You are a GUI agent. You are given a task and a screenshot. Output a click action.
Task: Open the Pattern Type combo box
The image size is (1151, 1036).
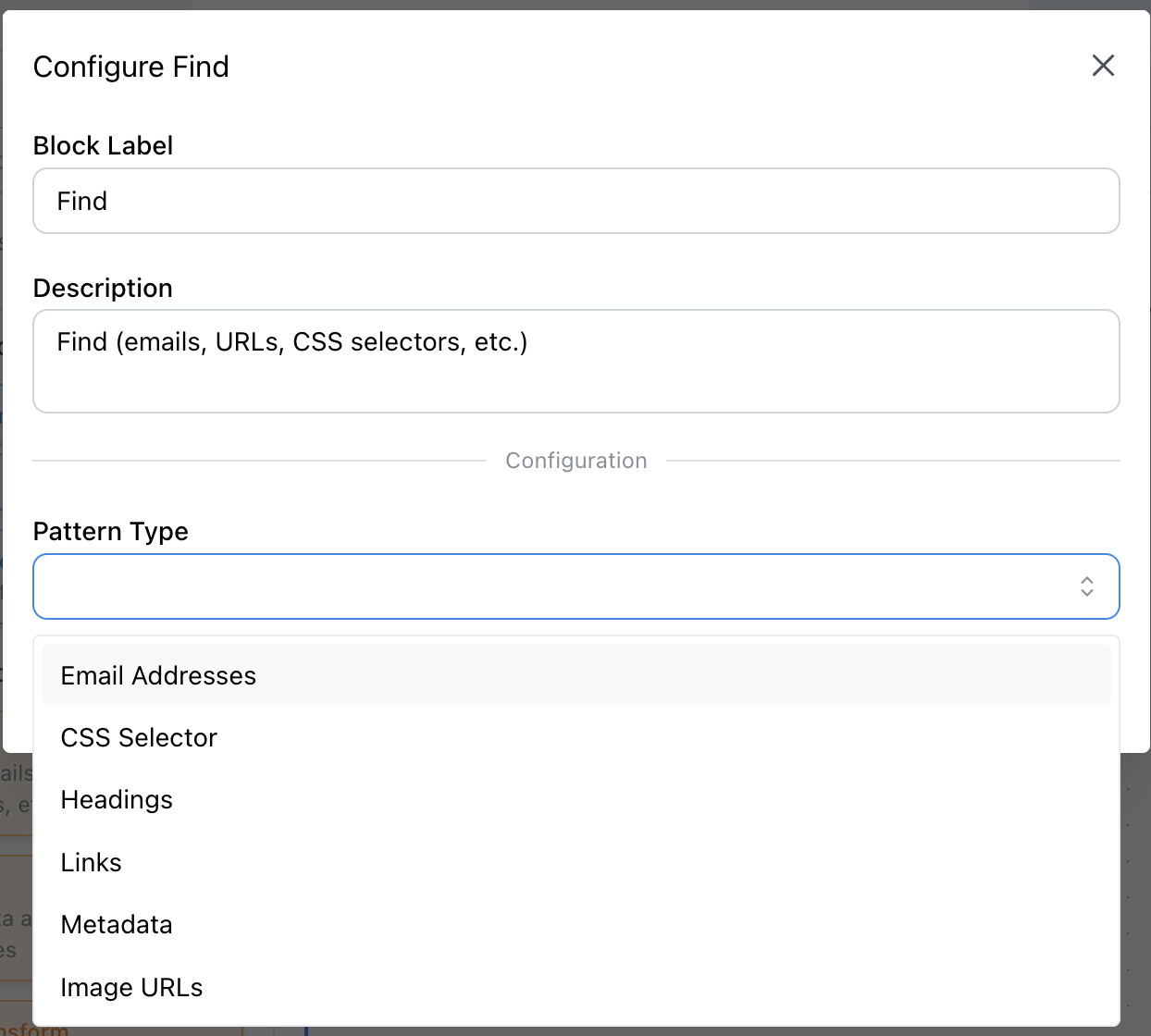click(x=555, y=586)
